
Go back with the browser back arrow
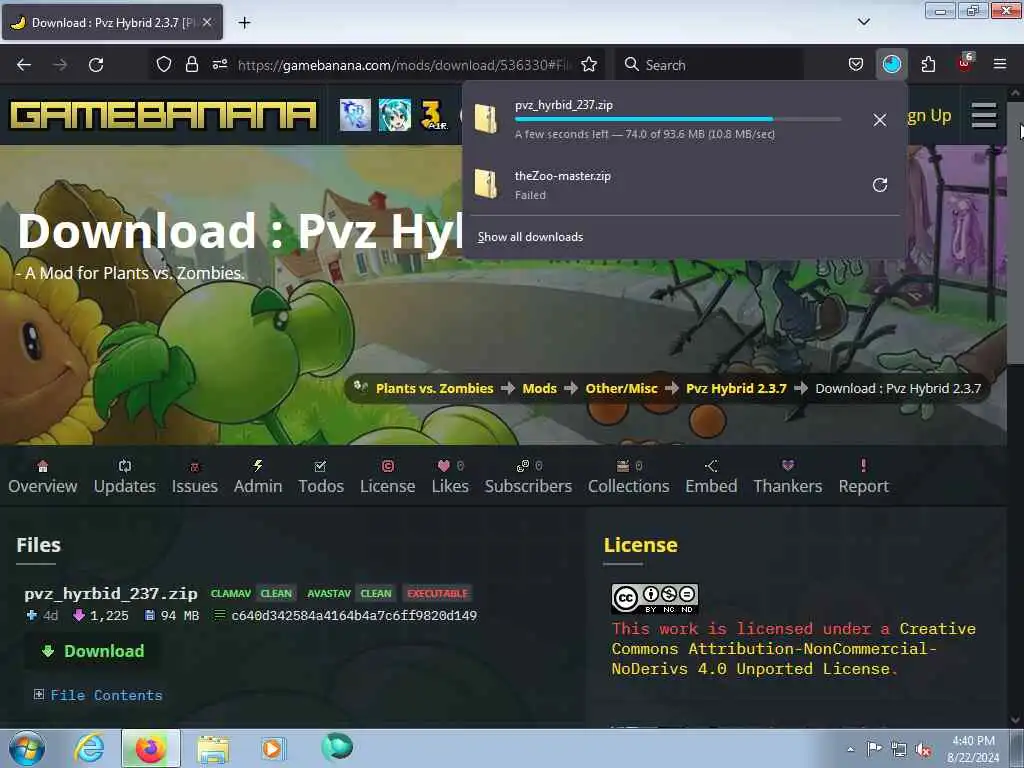click(24, 65)
